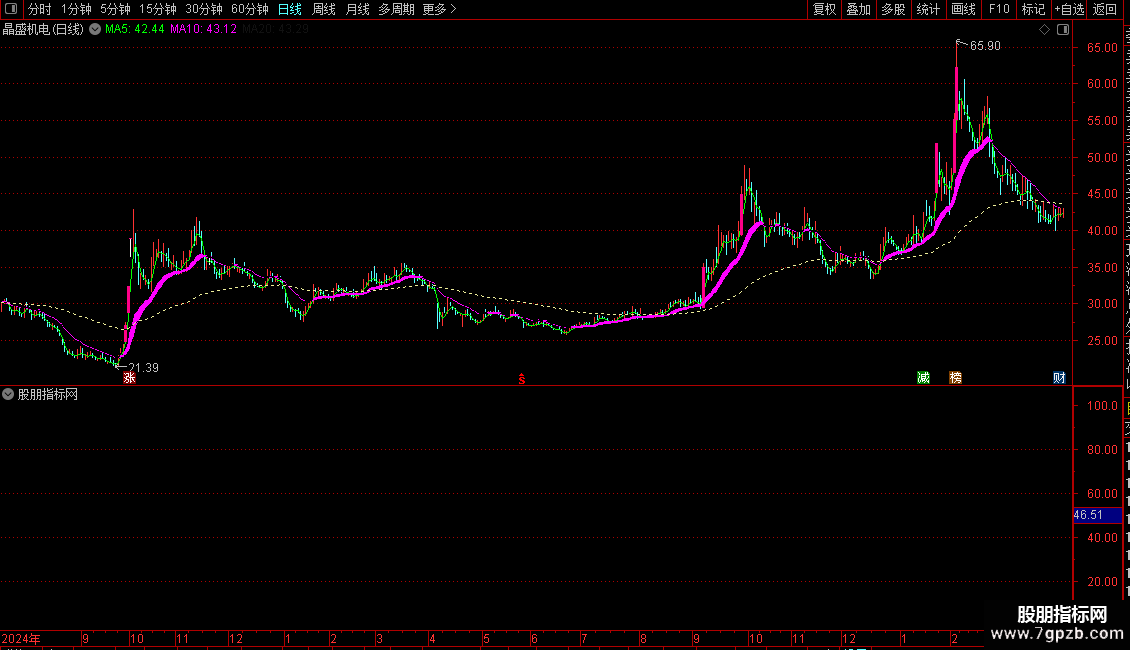Click the orange 榜 event marker

(x=956, y=378)
